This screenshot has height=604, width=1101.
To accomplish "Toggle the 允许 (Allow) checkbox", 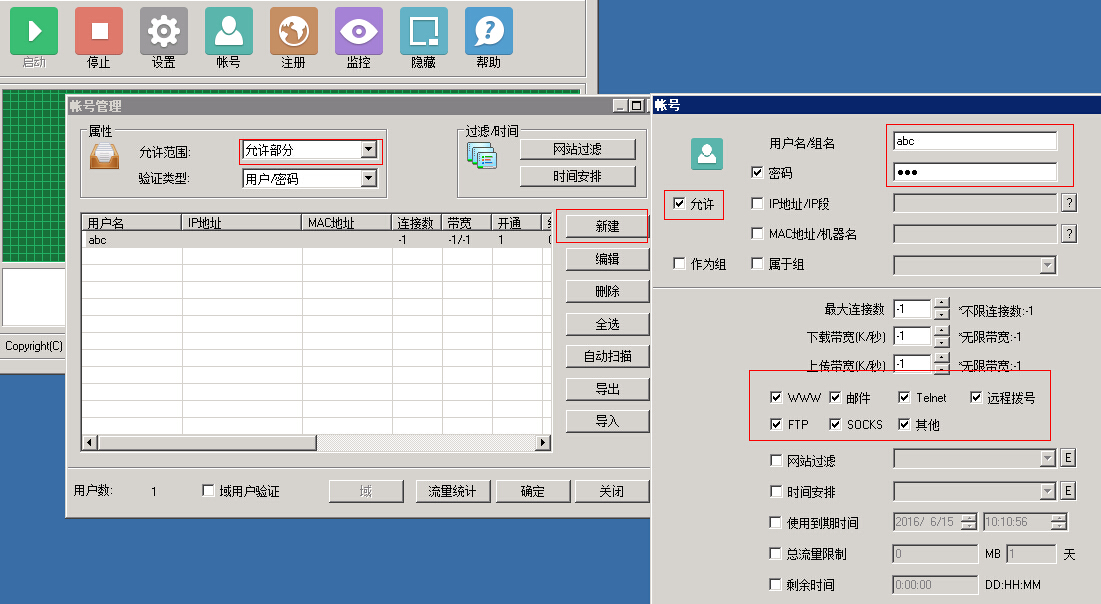I will [680, 204].
